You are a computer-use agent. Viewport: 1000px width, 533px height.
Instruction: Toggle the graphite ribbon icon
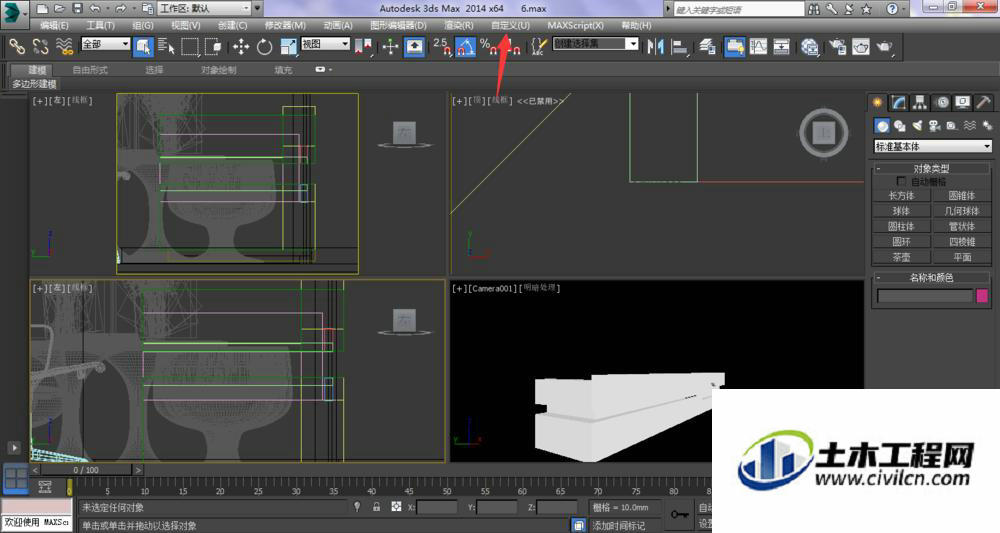coord(734,46)
